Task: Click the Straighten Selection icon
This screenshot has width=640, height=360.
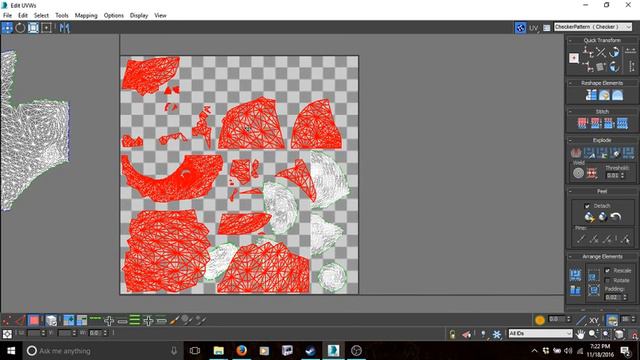Action: [x=591, y=95]
